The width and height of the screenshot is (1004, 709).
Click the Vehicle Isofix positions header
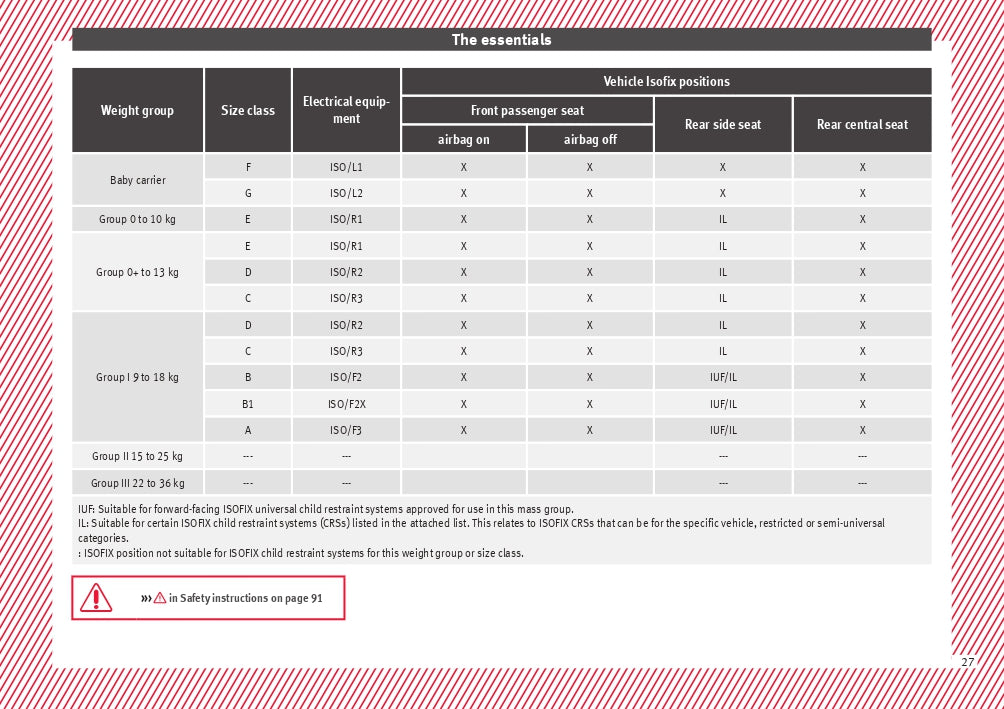coord(666,82)
